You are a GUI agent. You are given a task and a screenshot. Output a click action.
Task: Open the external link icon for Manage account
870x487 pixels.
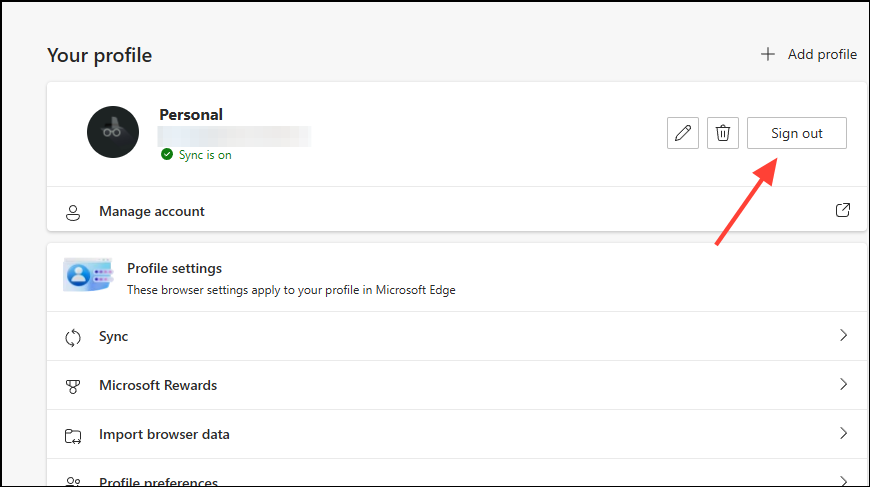pos(843,211)
